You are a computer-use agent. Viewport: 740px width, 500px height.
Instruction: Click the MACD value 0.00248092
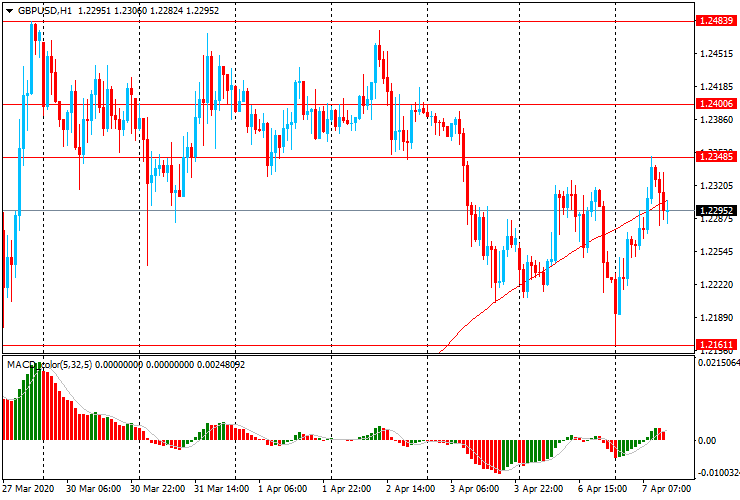click(221, 364)
